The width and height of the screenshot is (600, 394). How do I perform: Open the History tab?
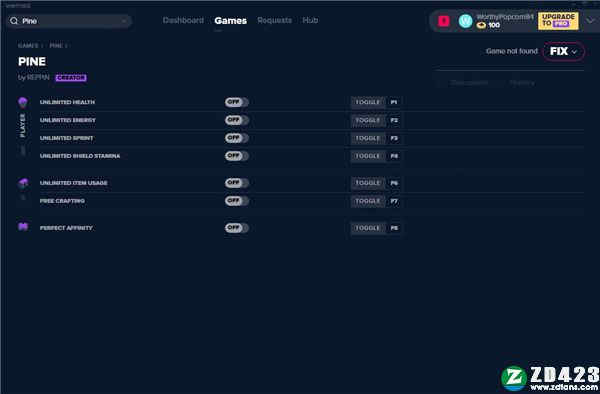522,83
